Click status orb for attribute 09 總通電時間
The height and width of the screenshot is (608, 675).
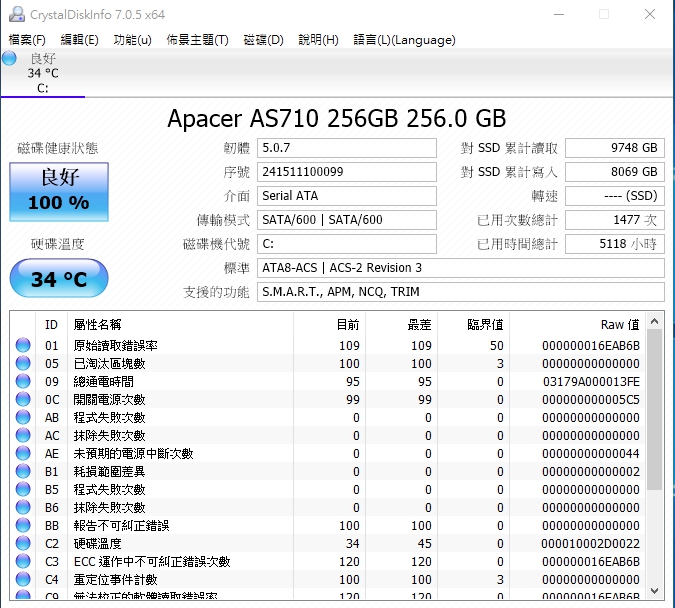click(23, 382)
